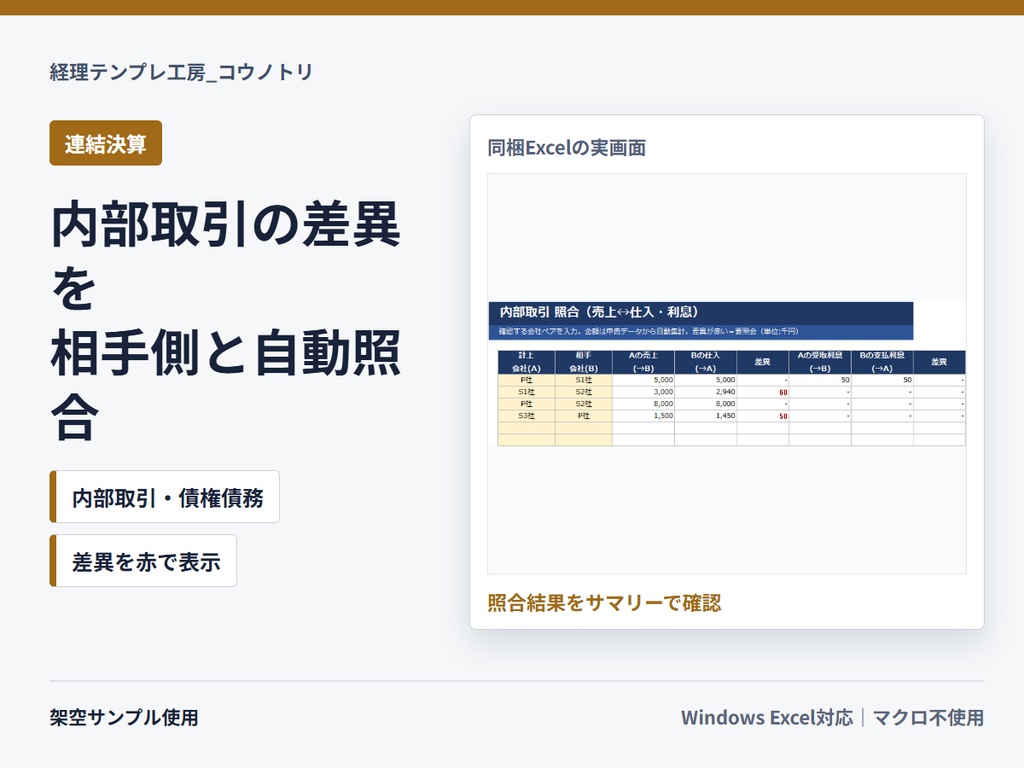
Task: Select the 差異 header after Bの仕入
Action: click(x=763, y=362)
